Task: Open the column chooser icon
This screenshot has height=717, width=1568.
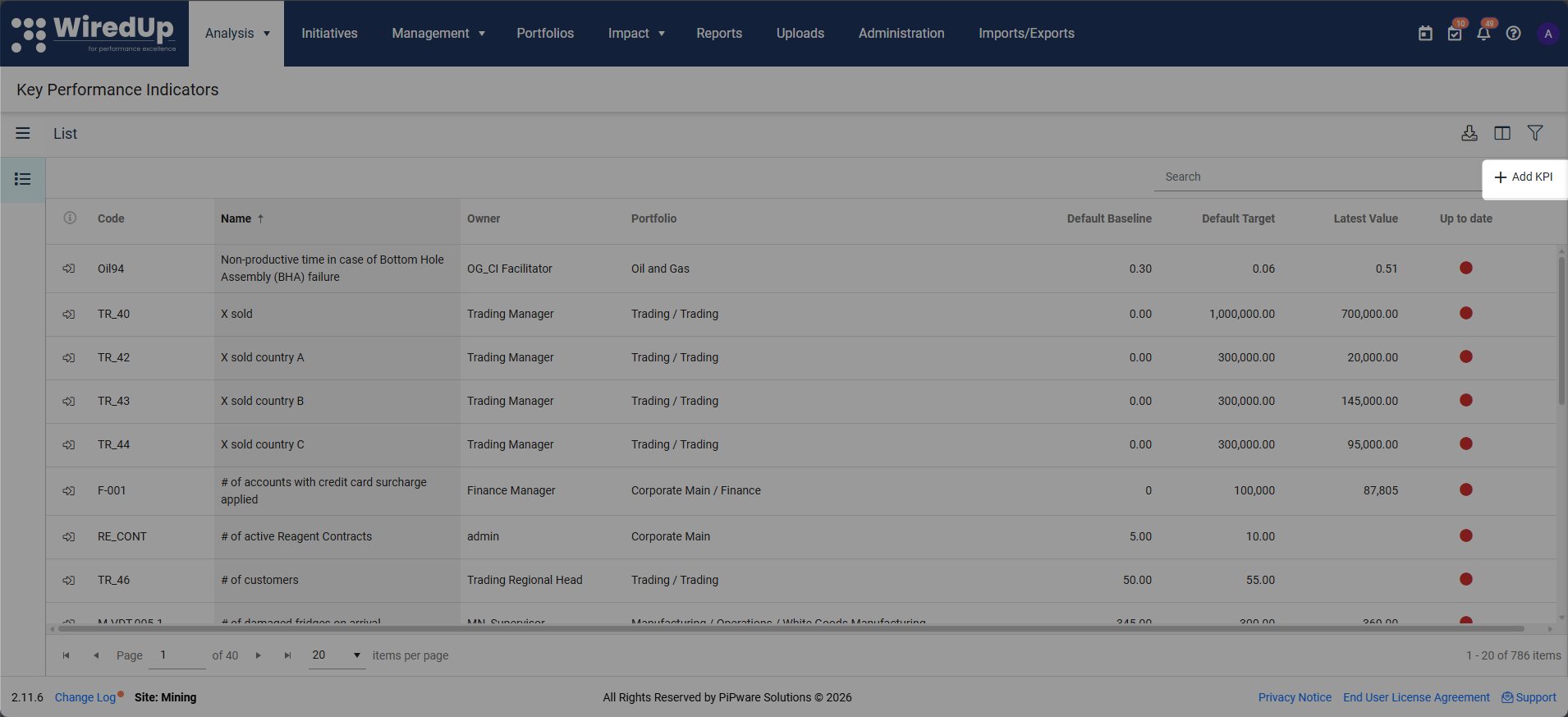Action: [1502, 133]
